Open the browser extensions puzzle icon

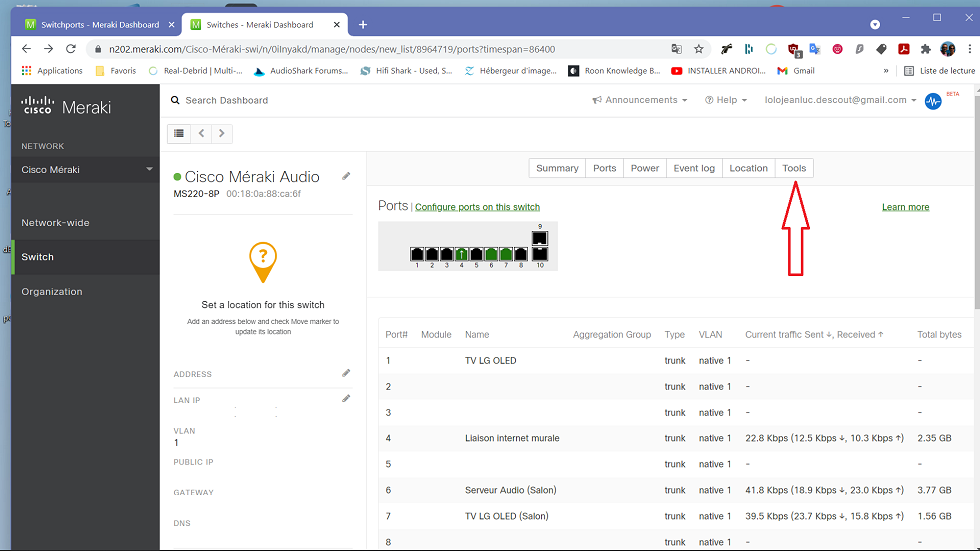(x=926, y=49)
